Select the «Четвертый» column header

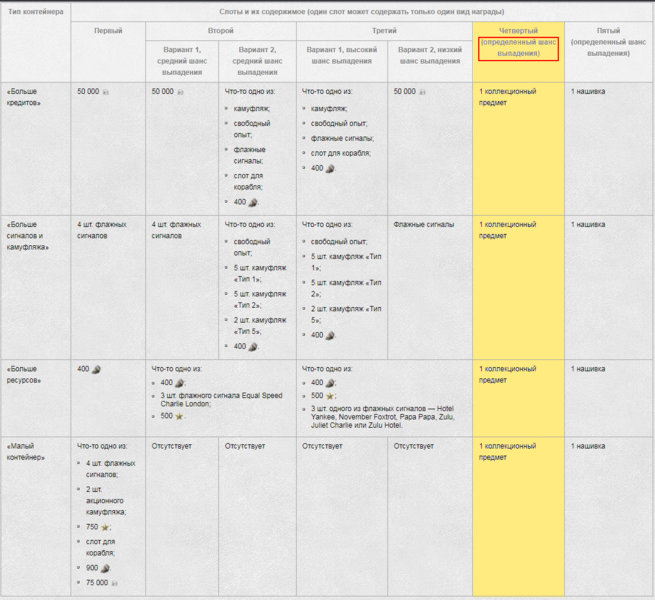(518, 31)
